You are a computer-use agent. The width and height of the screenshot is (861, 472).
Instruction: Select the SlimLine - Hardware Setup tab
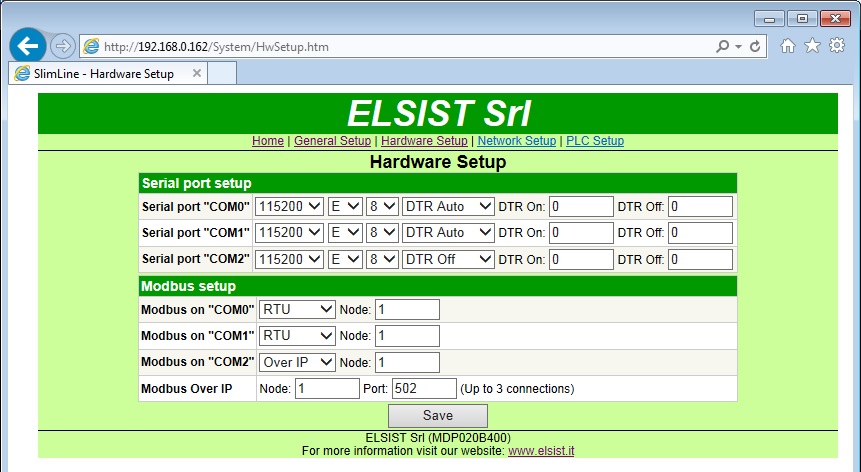click(108, 74)
